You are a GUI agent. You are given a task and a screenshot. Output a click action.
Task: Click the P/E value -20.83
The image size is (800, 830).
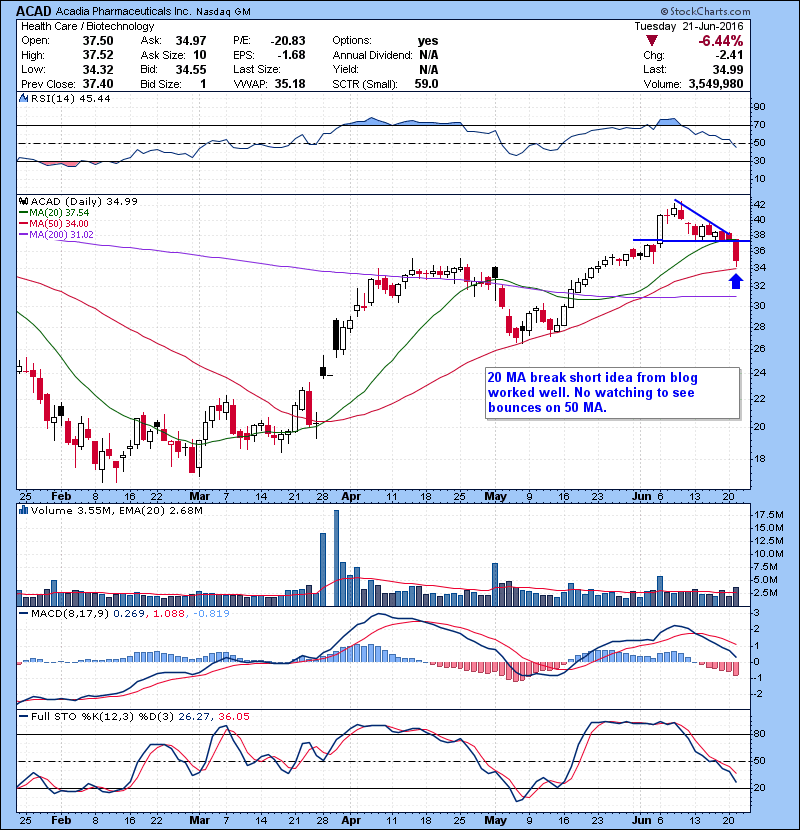(x=288, y=41)
